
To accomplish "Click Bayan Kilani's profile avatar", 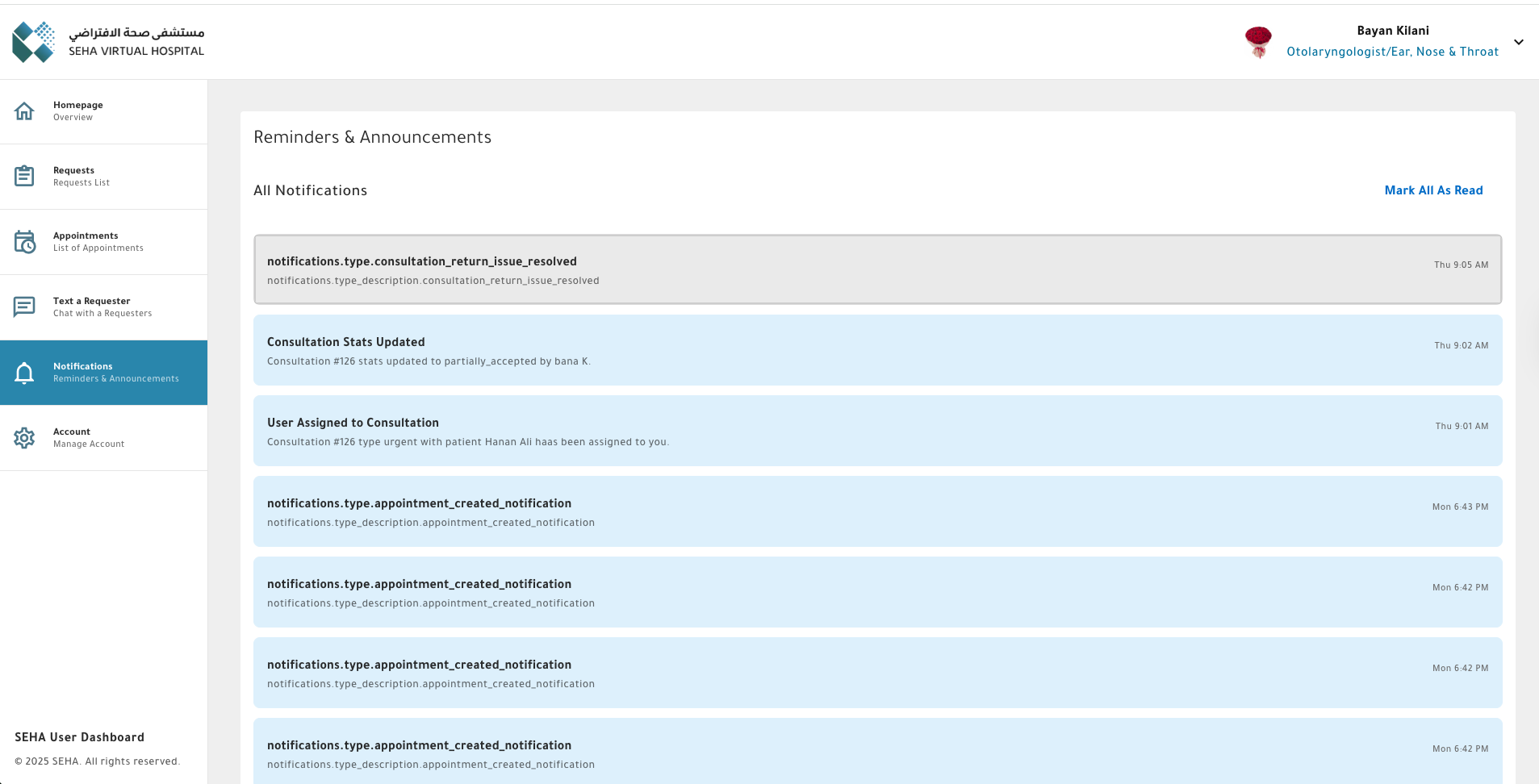I will tap(1257, 42).
